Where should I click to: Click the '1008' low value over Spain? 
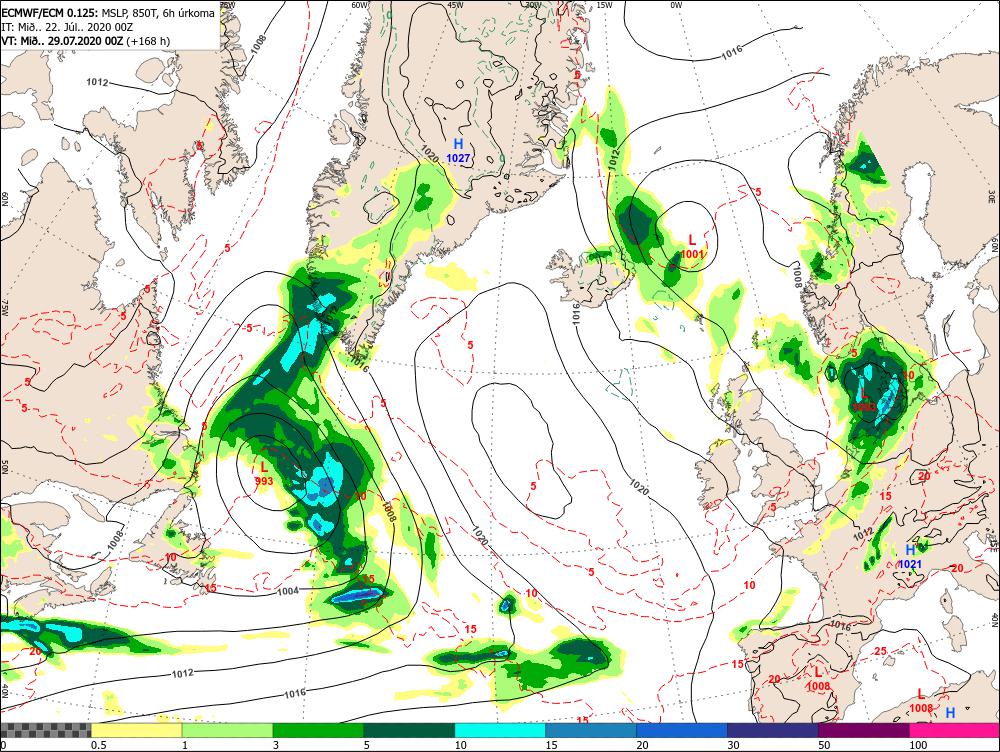[x=818, y=686]
